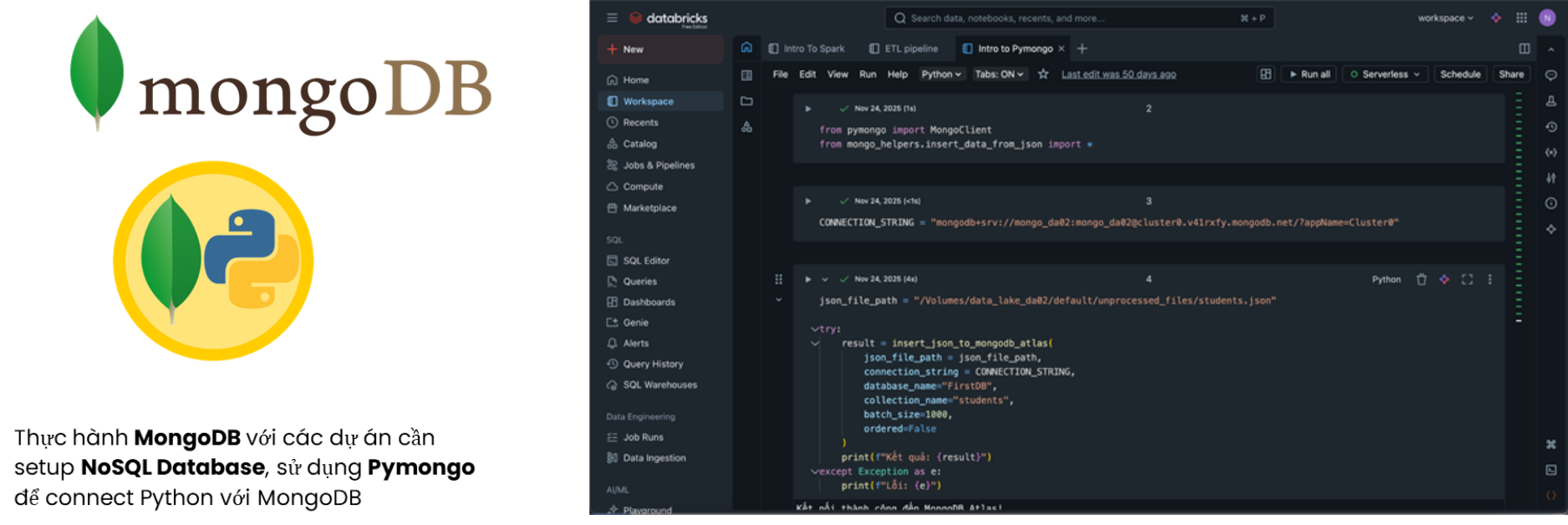Open the app switcher grid icon
Image resolution: width=1568 pixels, height=525 pixels.
pyautogui.click(x=1521, y=18)
